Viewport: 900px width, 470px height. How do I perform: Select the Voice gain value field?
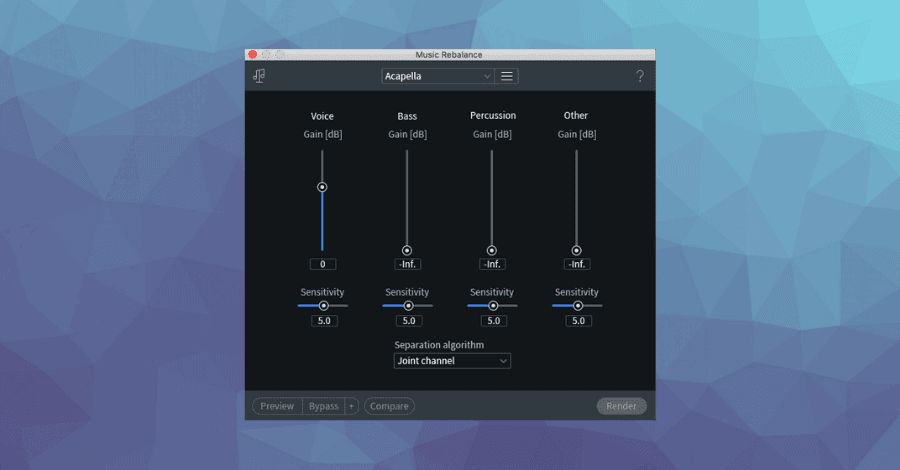tap(323, 264)
